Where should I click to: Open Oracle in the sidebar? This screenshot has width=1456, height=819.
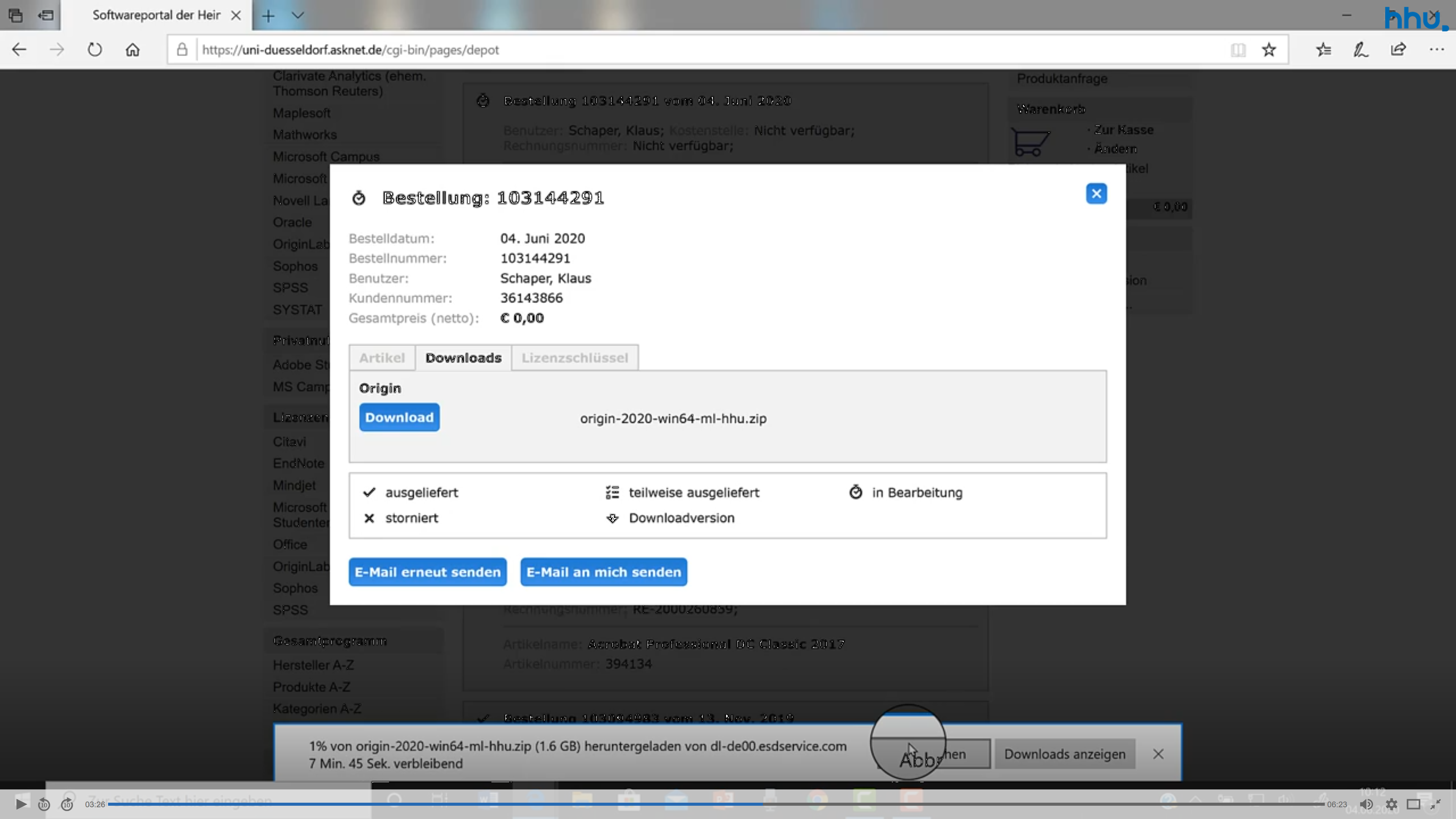292,222
